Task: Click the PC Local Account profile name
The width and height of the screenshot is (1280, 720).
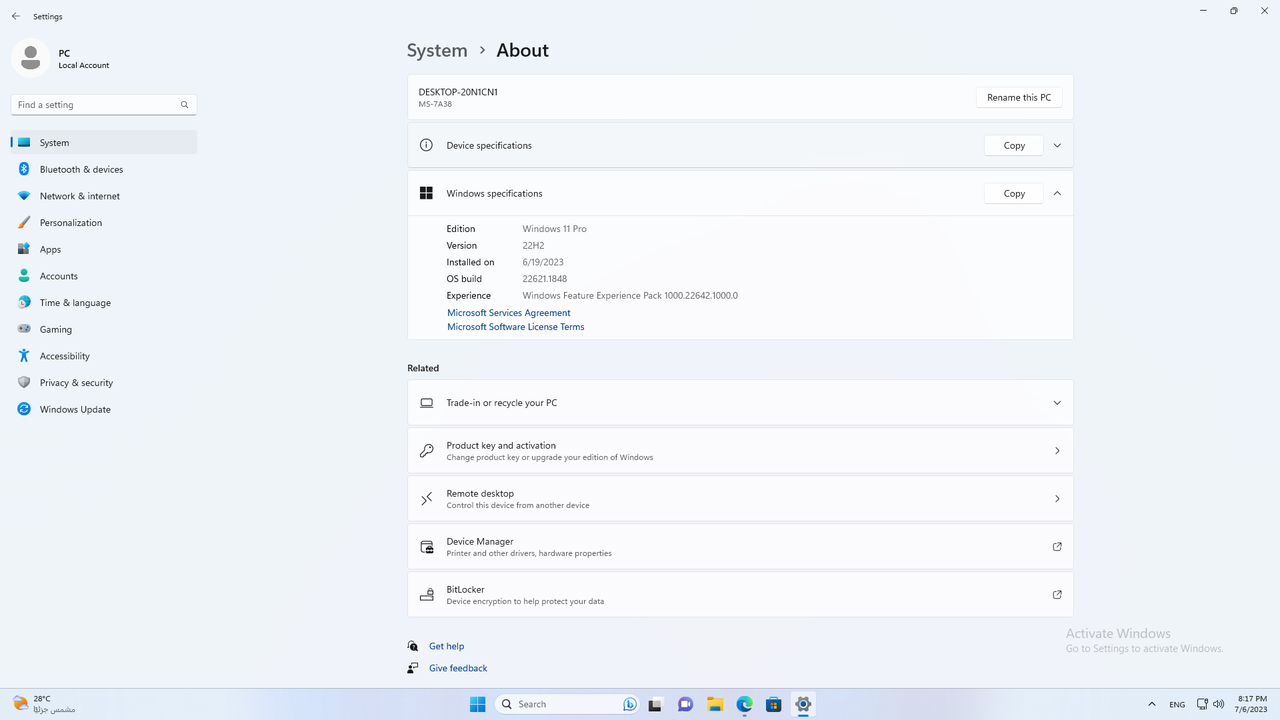Action: (x=84, y=59)
